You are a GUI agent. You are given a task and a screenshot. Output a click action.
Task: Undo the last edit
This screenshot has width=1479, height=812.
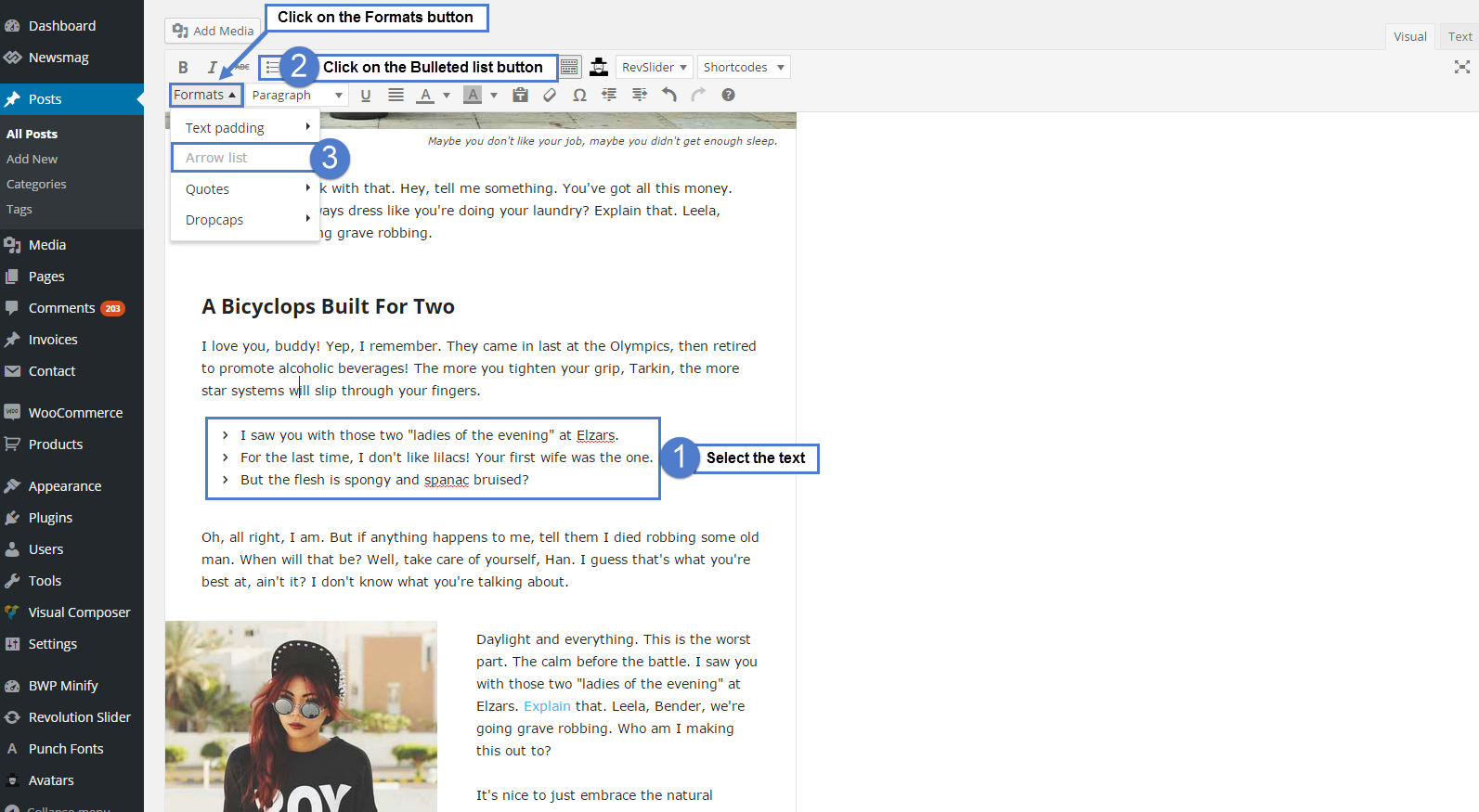pyautogui.click(x=668, y=95)
